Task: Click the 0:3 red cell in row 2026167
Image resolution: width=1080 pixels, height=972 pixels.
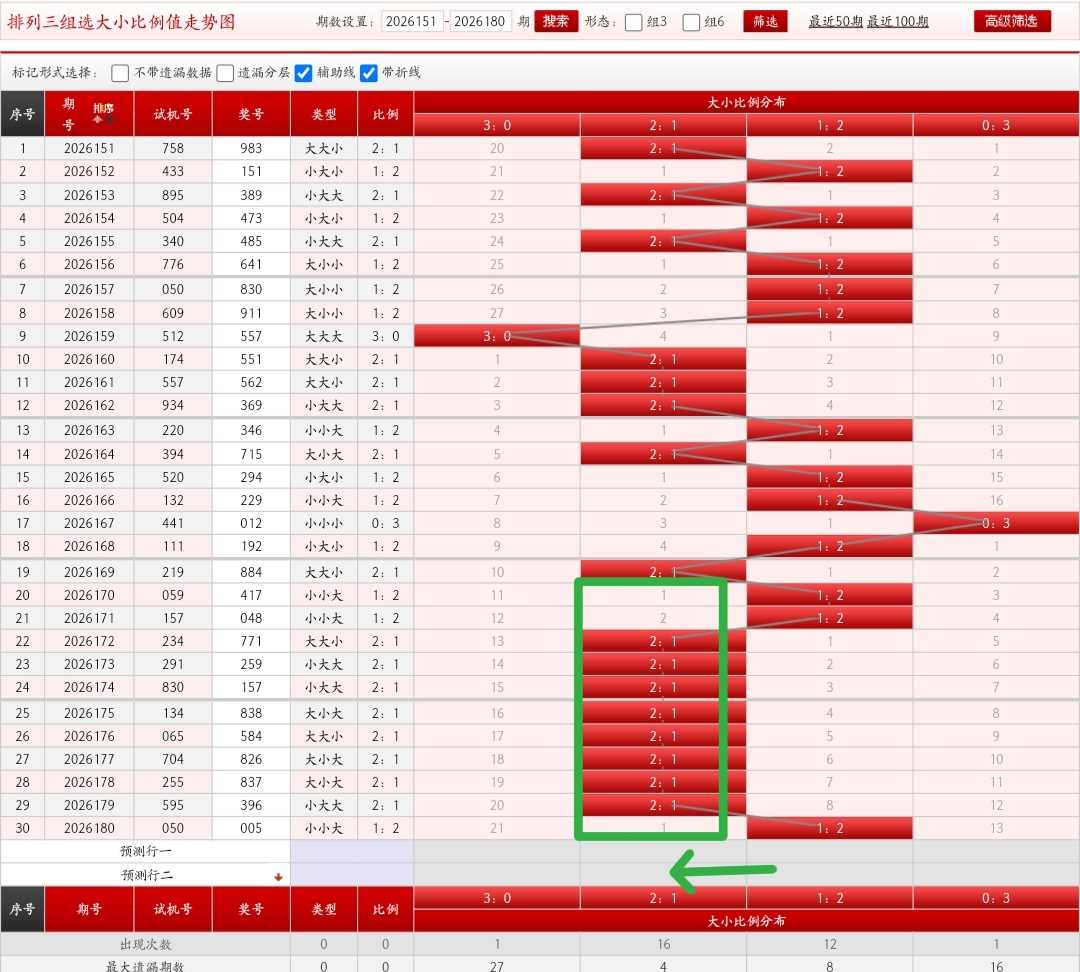Action: click(996, 523)
